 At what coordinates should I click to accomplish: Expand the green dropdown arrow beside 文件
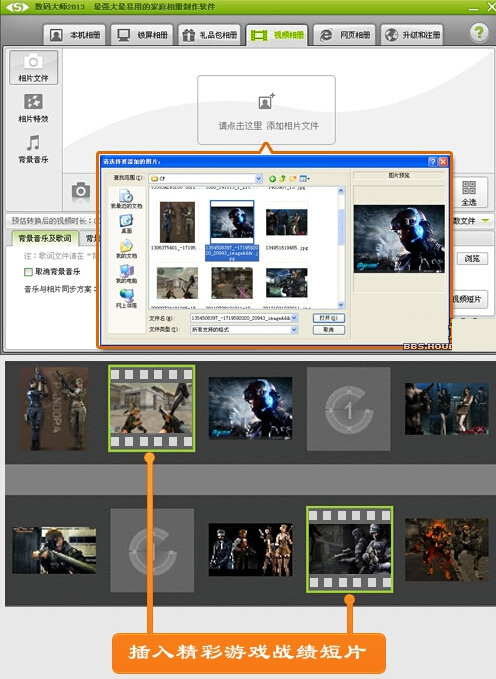(x=485, y=221)
